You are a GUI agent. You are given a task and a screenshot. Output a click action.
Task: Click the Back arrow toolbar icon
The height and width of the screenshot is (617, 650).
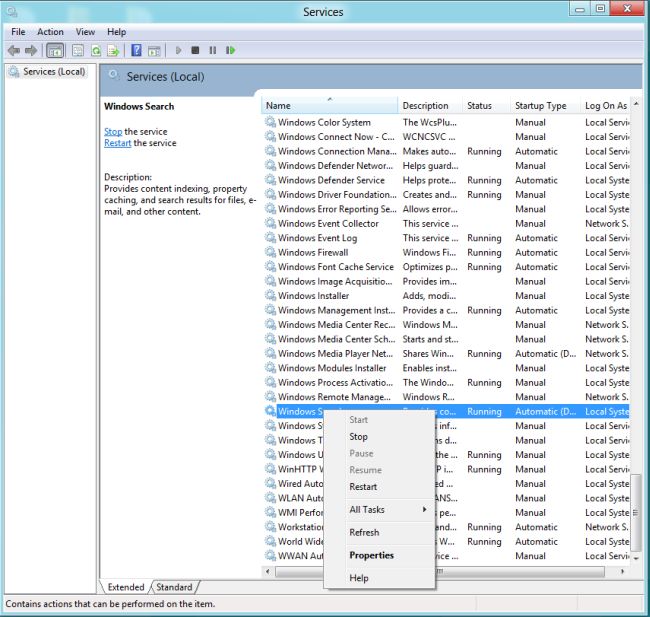click(x=14, y=51)
